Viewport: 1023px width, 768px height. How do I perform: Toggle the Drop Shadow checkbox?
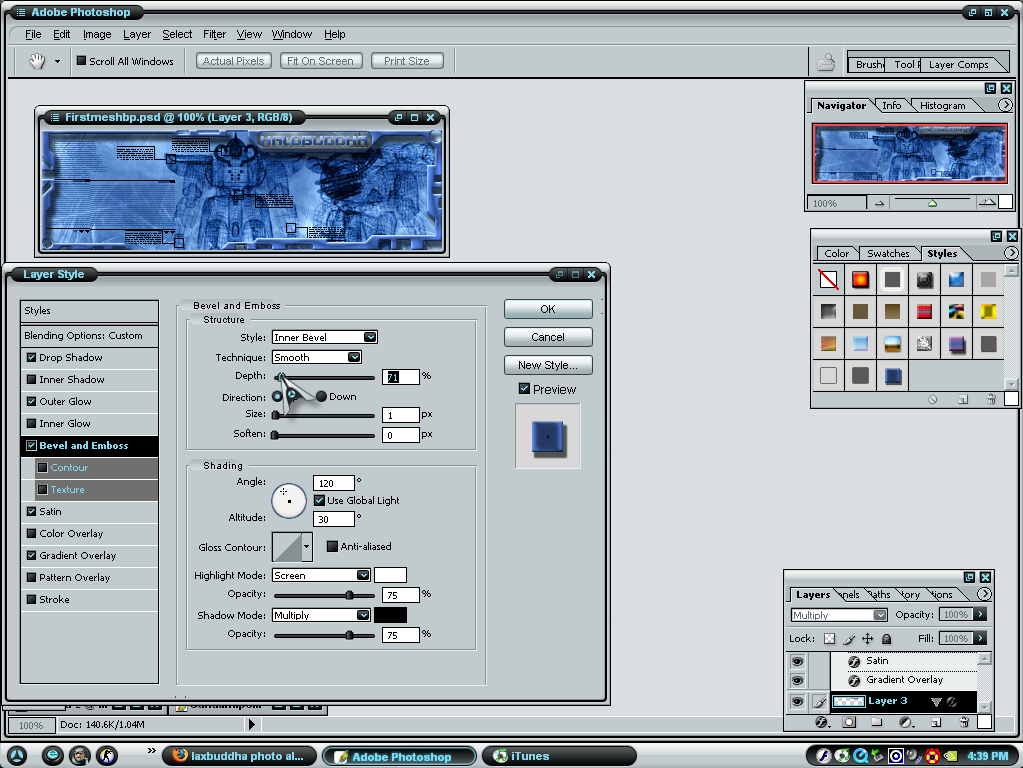pyautogui.click(x=31, y=358)
